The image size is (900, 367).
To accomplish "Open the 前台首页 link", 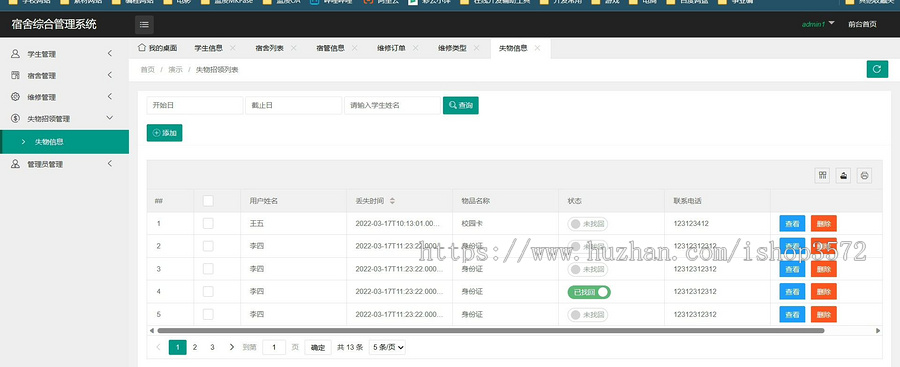I will click(862, 24).
